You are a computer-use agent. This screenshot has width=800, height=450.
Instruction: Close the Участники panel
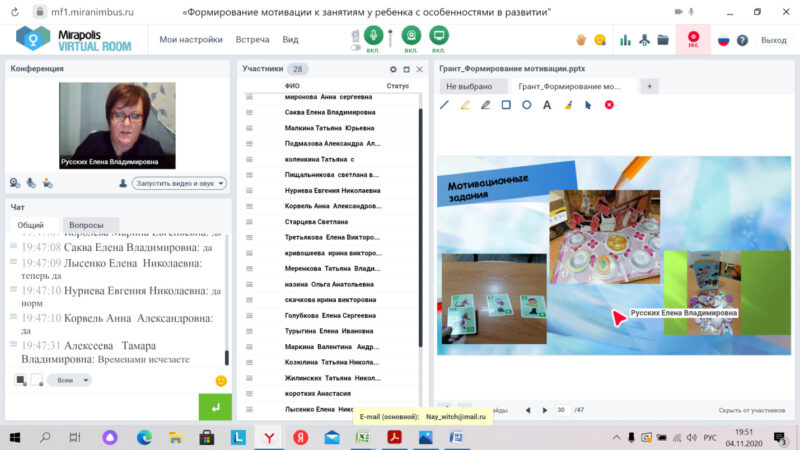click(x=419, y=69)
